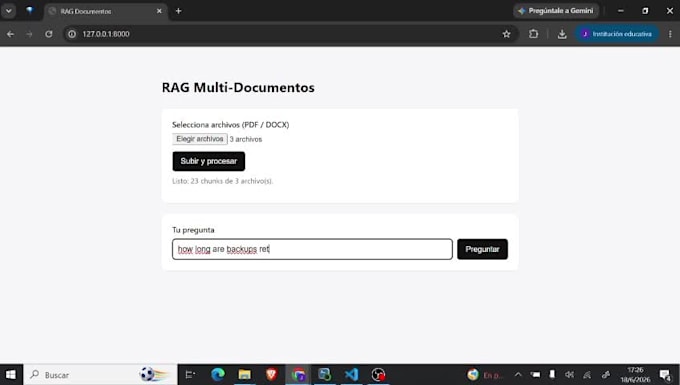This screenshot has width=680, height=385.
Task: Open the Windows Start menu
Action: [11, 375]
